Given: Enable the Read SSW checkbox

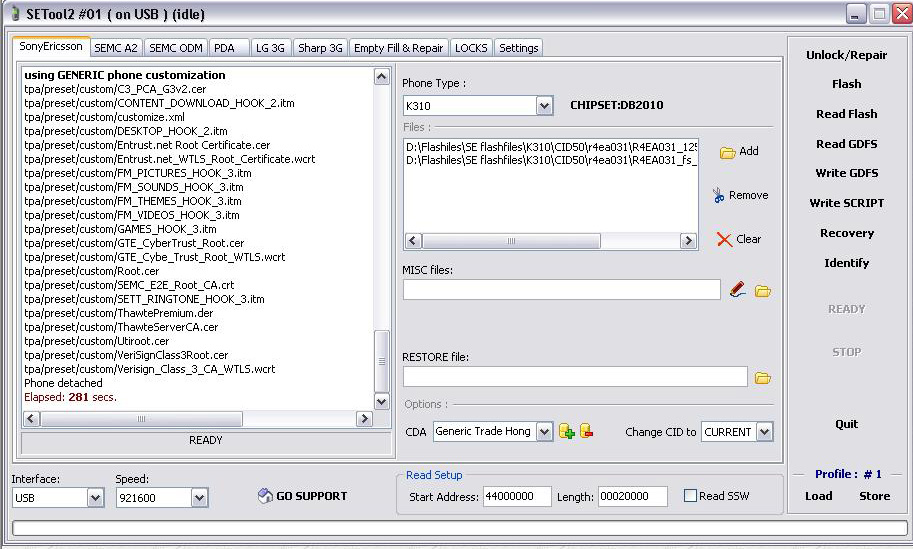Looking at the screenshot, I should coord(690,495).
